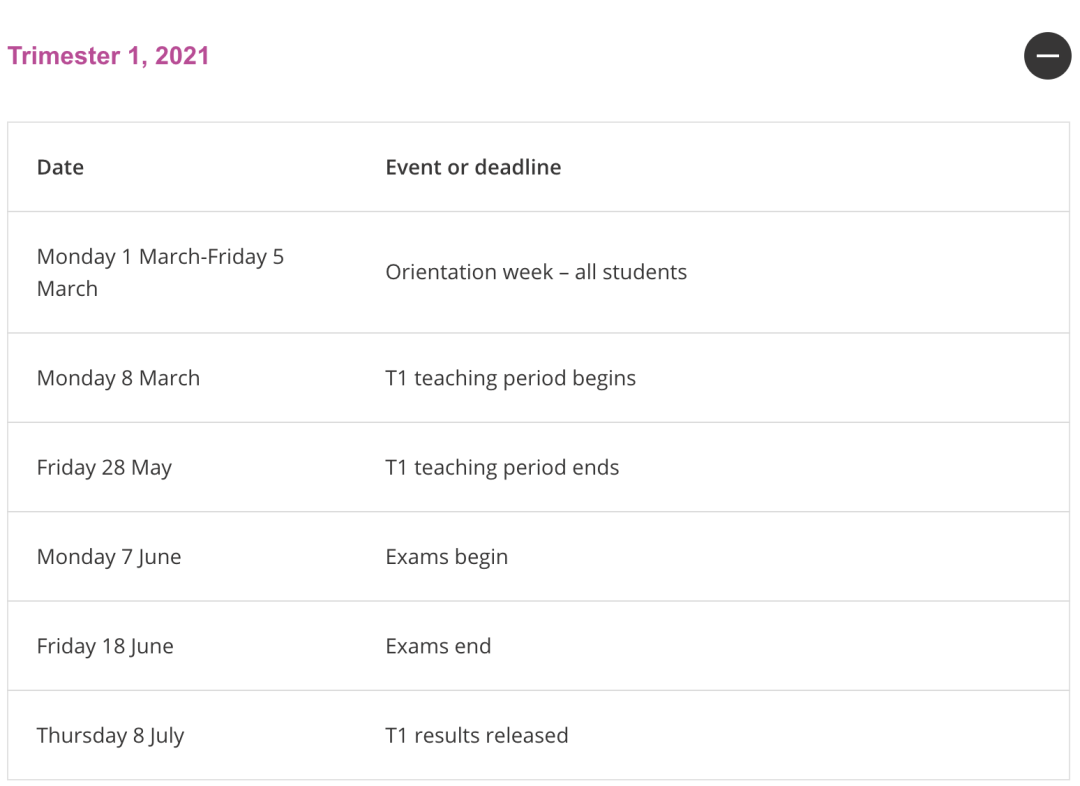Click the Event or deadline column header
Screen dimensions: 1080x786
click(x=473, y=167)
